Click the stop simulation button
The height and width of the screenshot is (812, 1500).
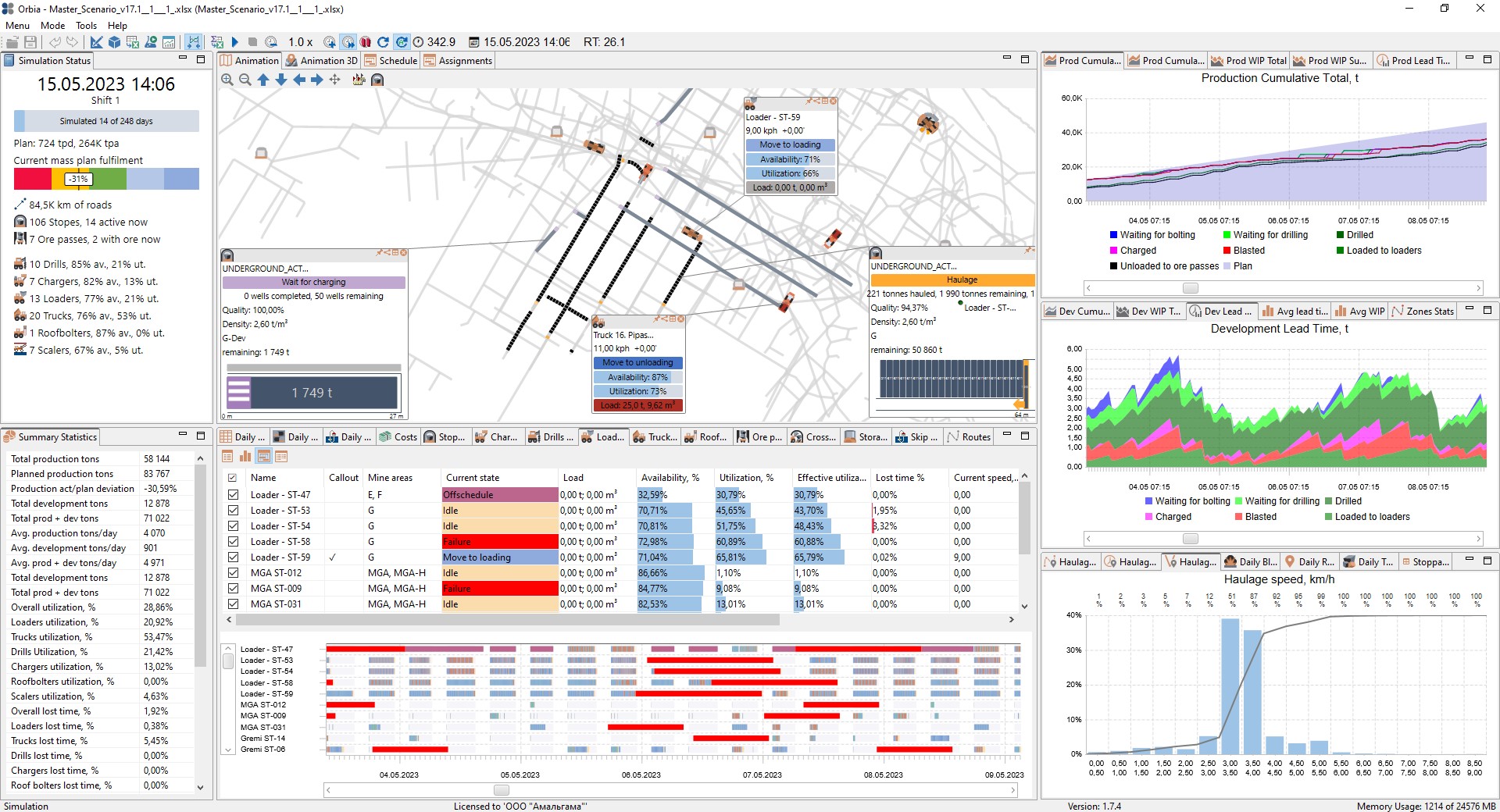point(252,42)
